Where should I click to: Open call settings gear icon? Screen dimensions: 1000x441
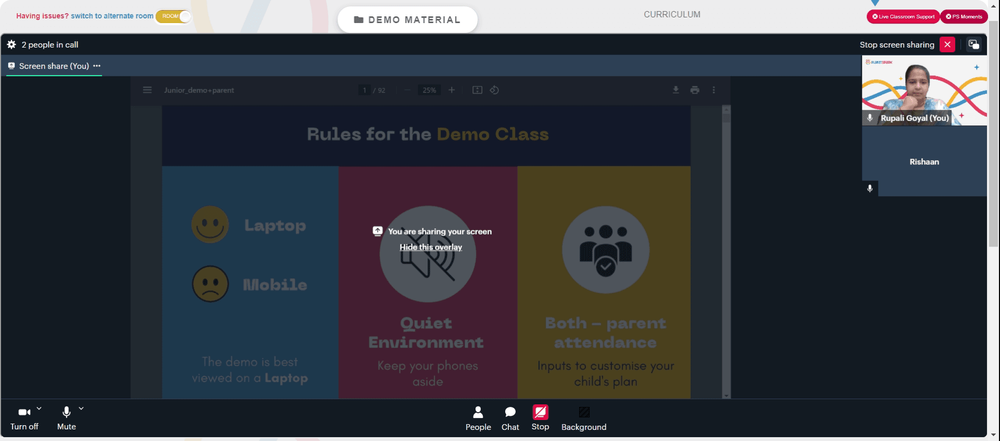click(11, 45)
